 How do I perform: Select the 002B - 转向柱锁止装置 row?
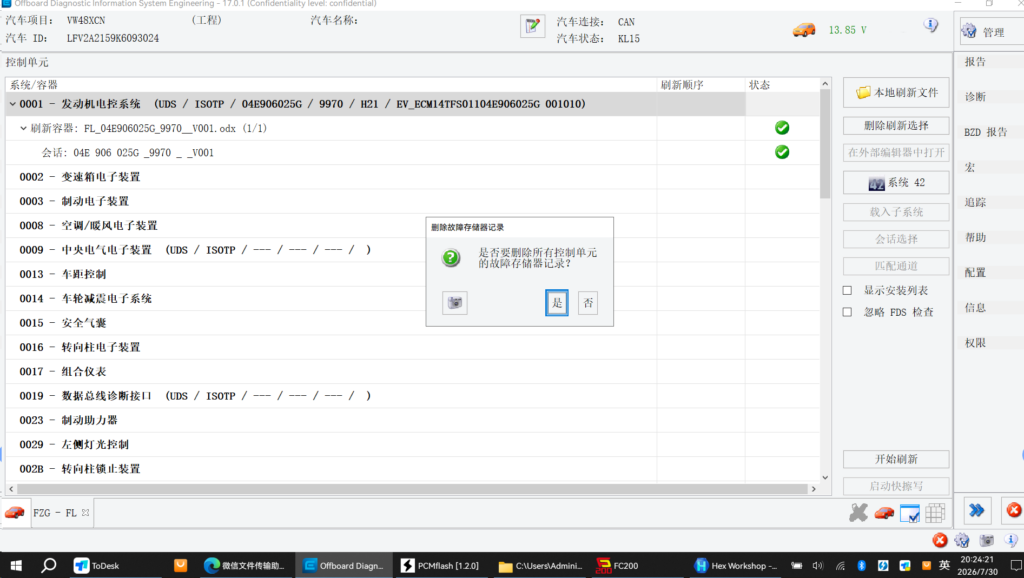tap(413, 469)
